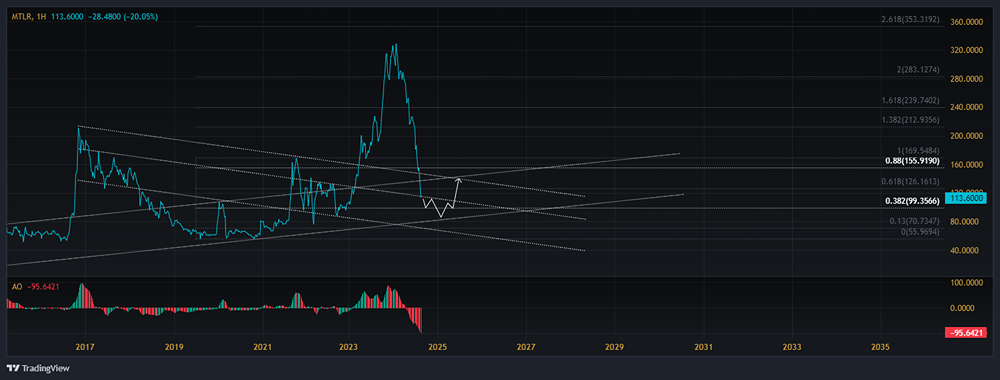Click AO axis label 100.0000
This screenshot has height=380, width=1000.
coord(967,282)
